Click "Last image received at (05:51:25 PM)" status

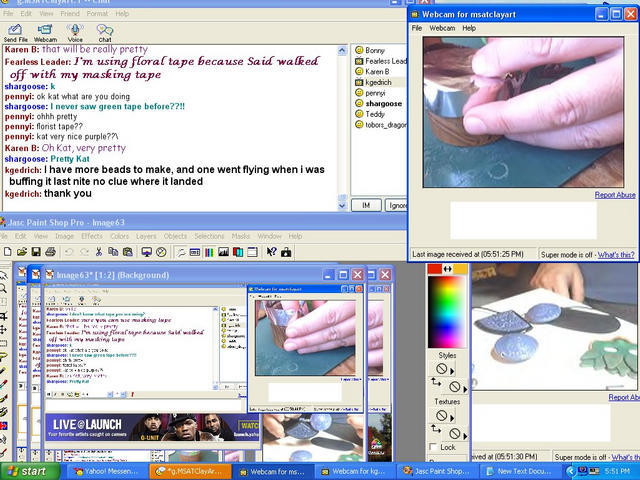click(x=467, y=254)
